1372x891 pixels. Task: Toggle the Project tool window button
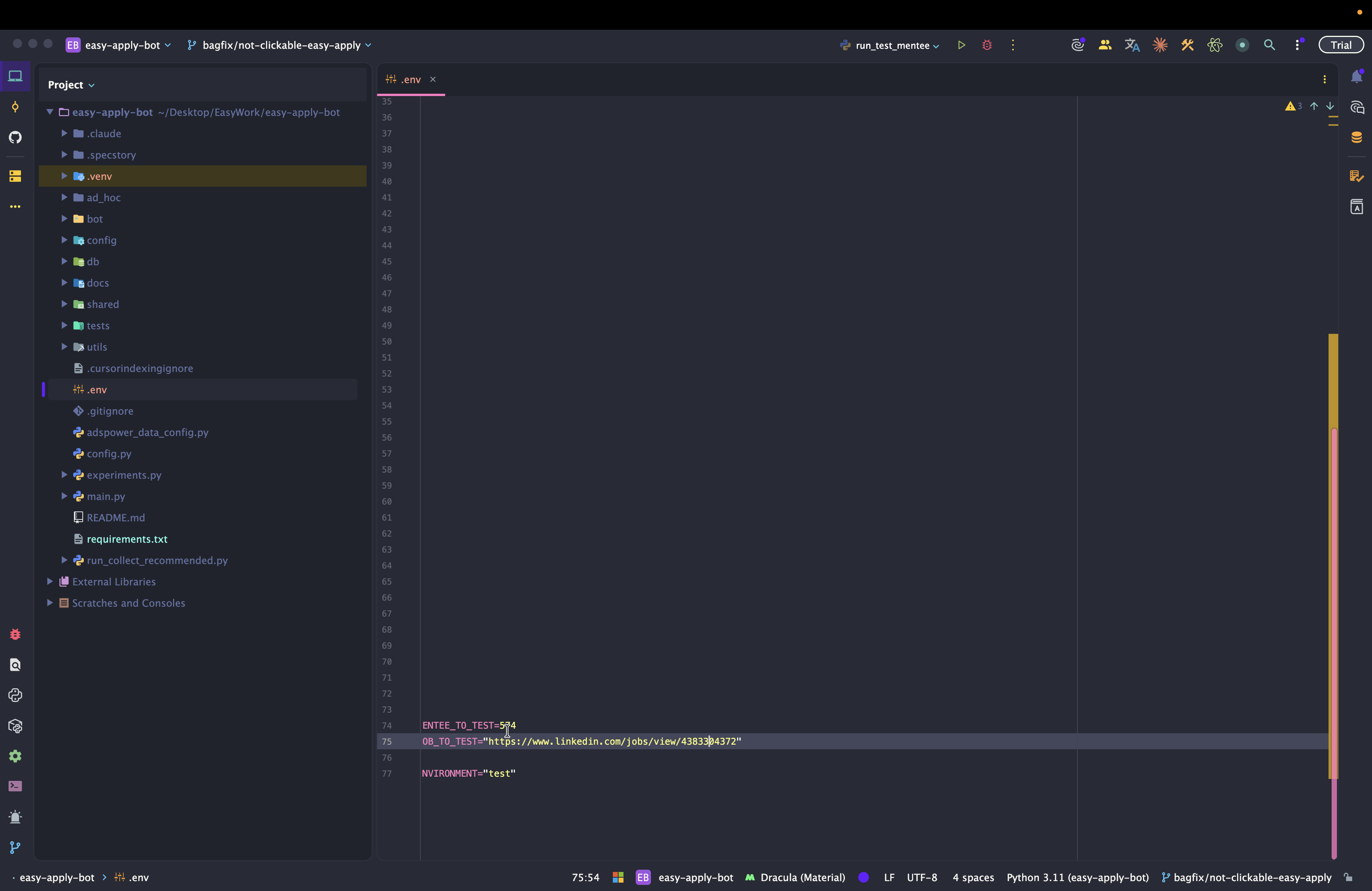[x=16, y=76]
